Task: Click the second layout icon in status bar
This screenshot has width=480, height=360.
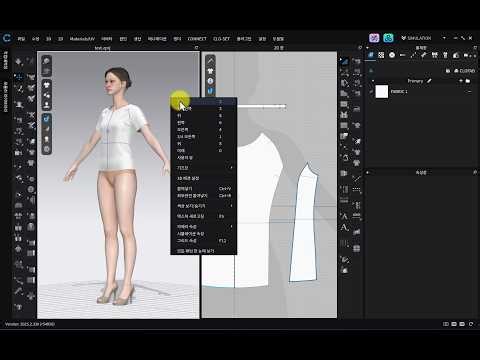Action: coord(454,324)
